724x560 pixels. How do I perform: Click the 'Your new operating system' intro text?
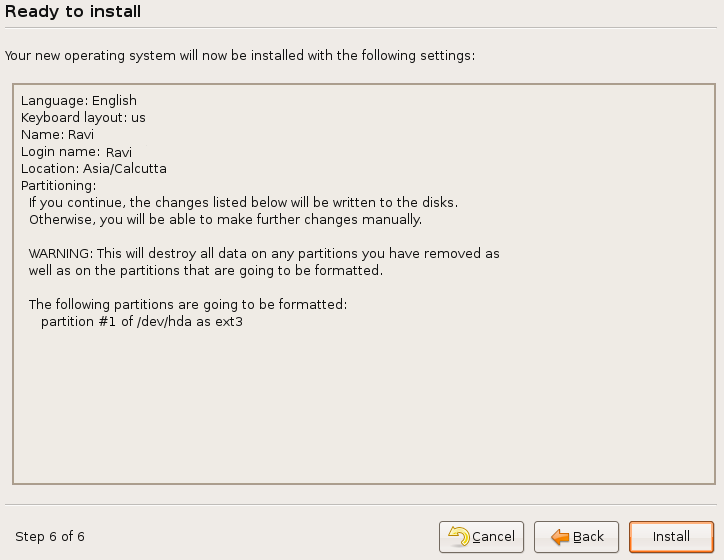[x=240, y=55]
